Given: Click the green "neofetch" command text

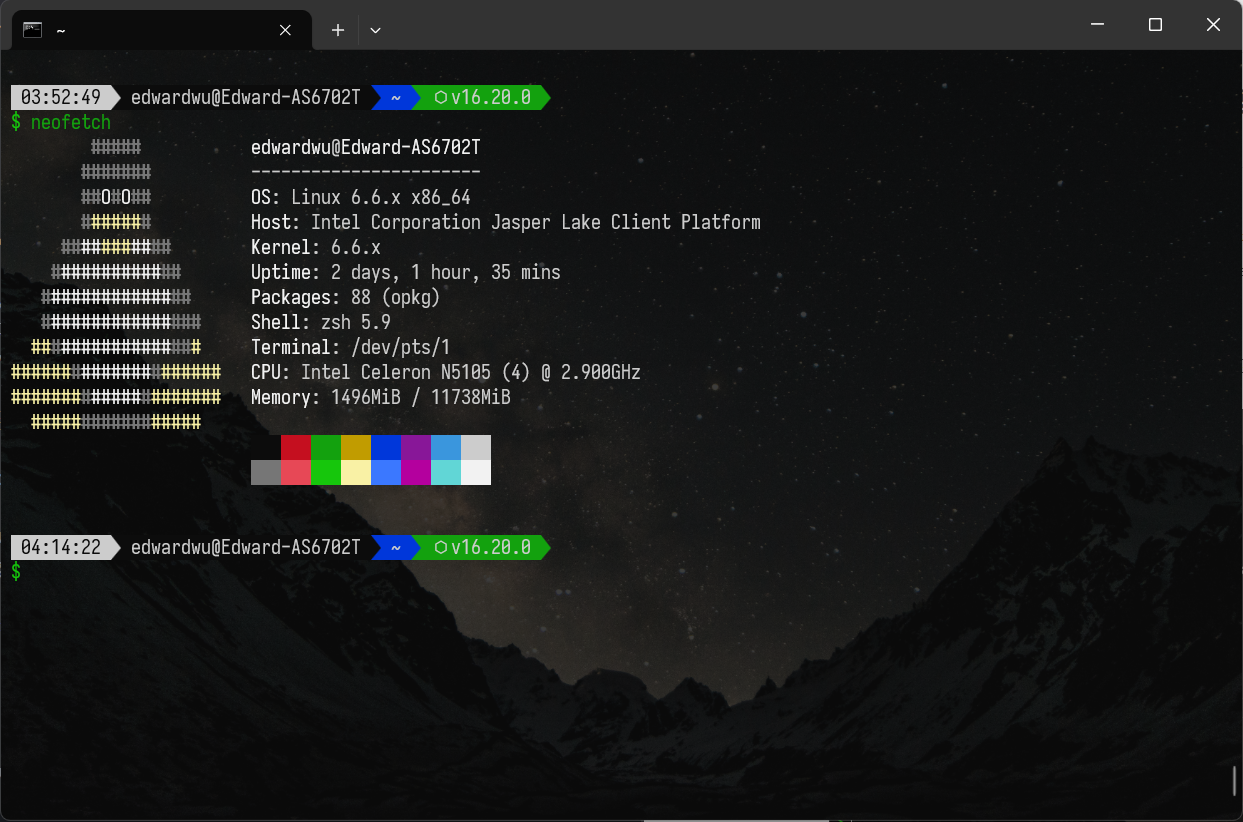Looking at the screenshot, I should (70, 123).
